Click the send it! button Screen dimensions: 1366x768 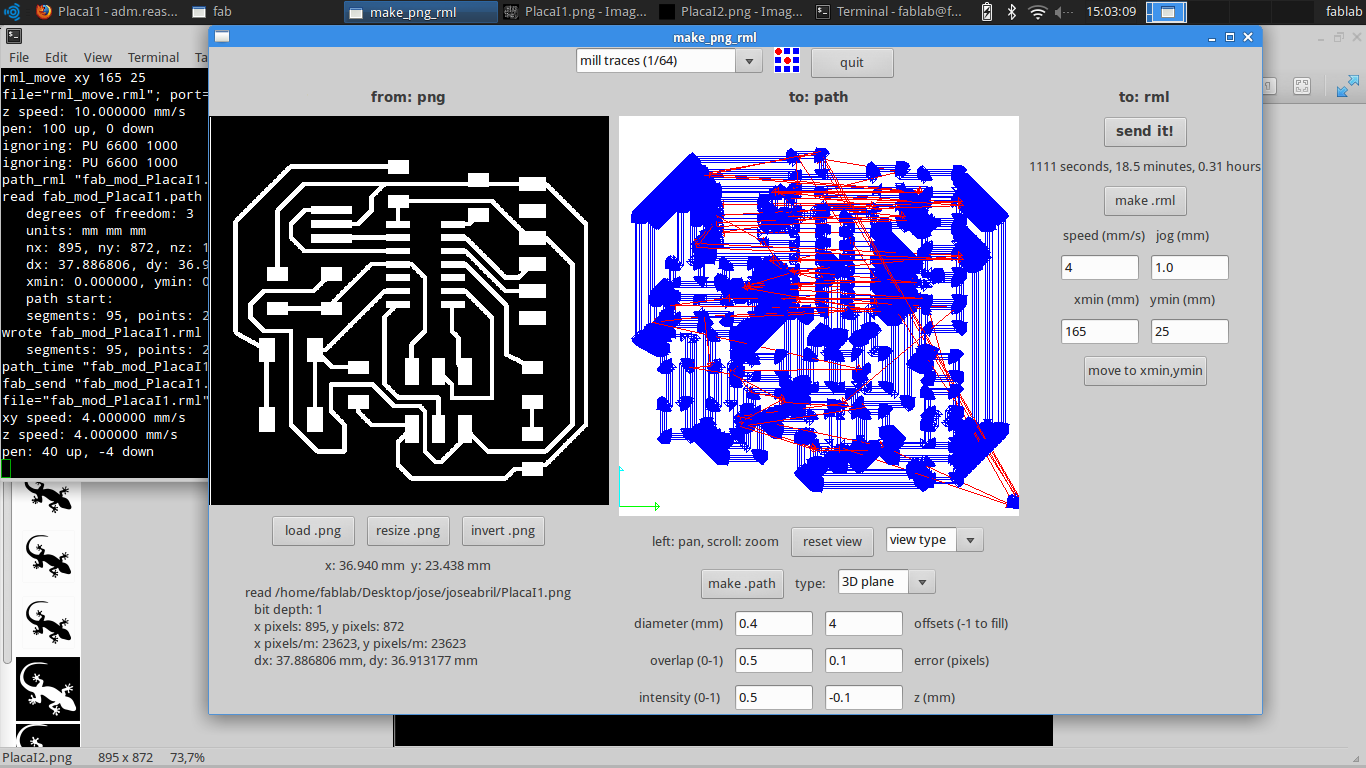point(1144,131)
